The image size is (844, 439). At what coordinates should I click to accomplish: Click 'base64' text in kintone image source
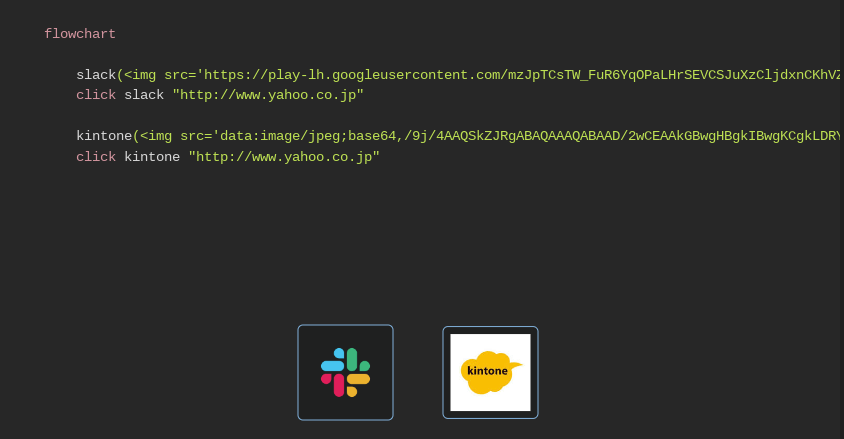(371, 136)
